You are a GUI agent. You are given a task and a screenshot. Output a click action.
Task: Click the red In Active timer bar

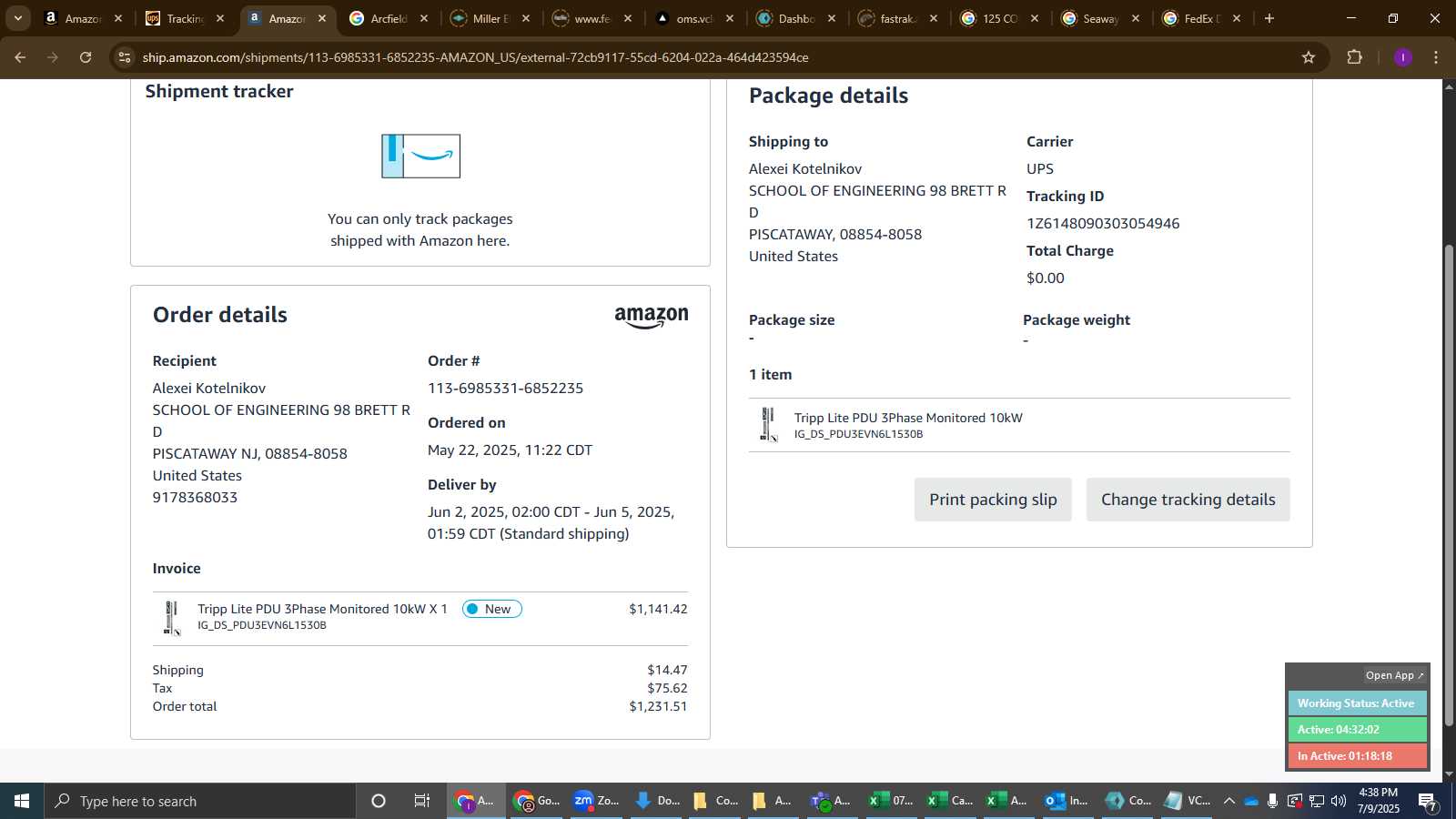[x=1357, y=756]
